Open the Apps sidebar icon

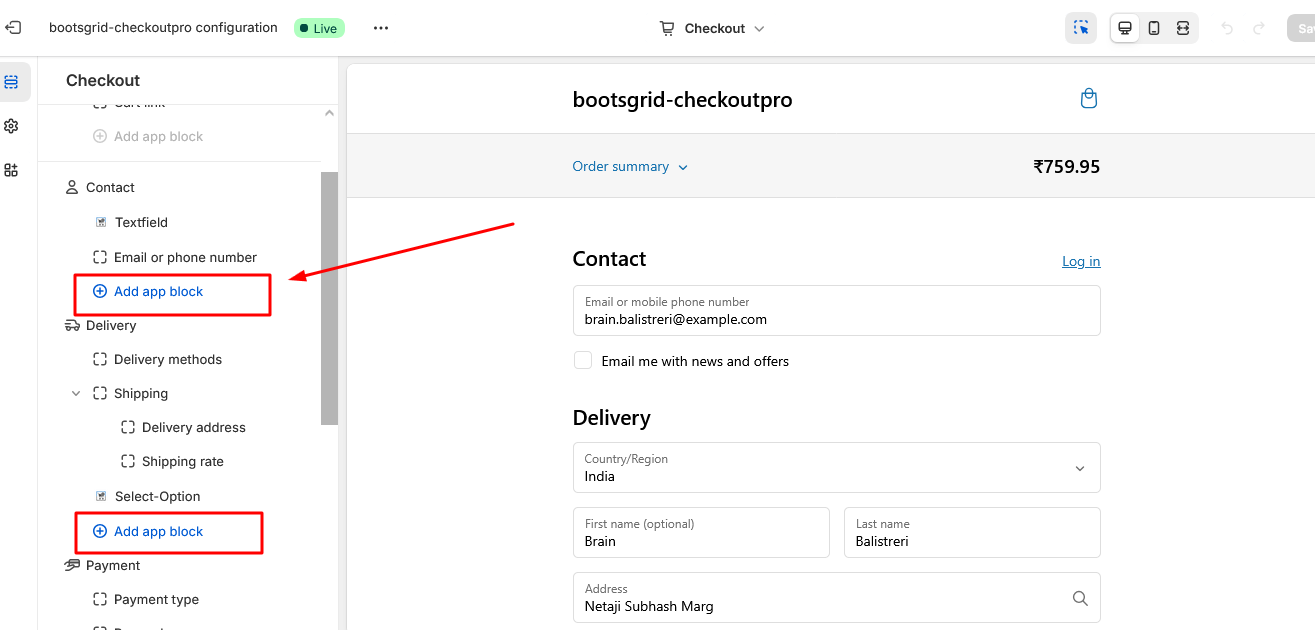pos(11,170)
